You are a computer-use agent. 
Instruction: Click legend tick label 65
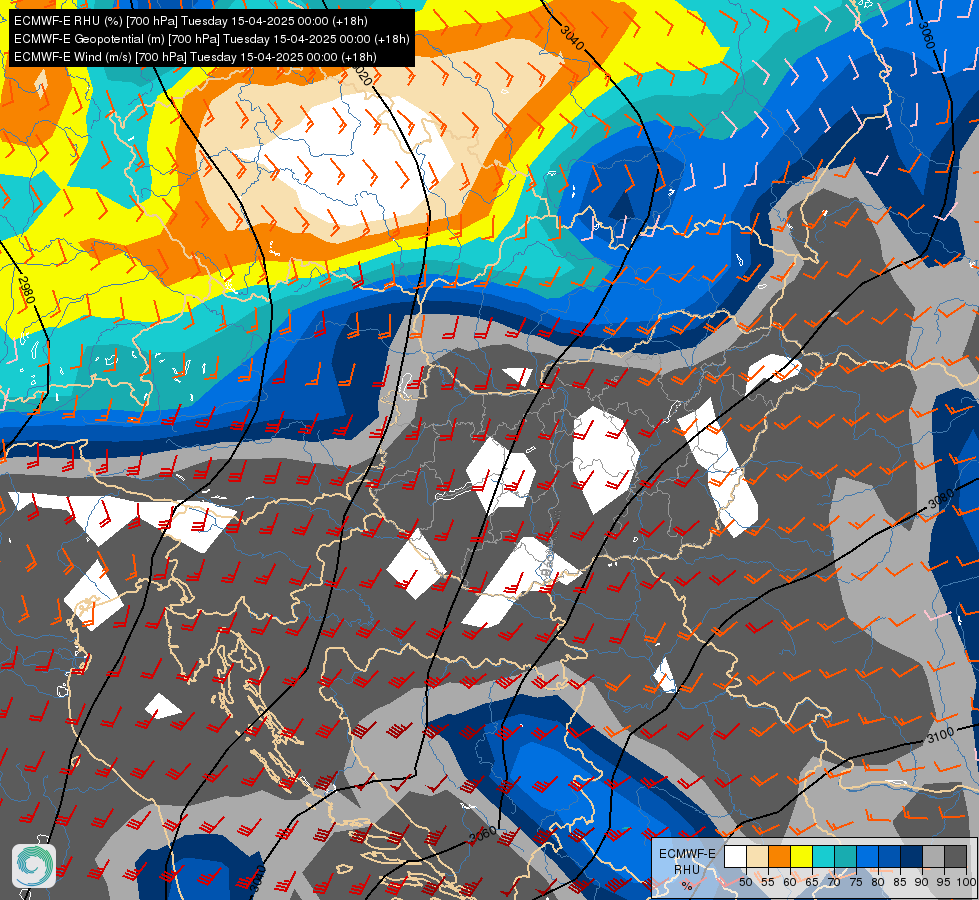[812, 882]
